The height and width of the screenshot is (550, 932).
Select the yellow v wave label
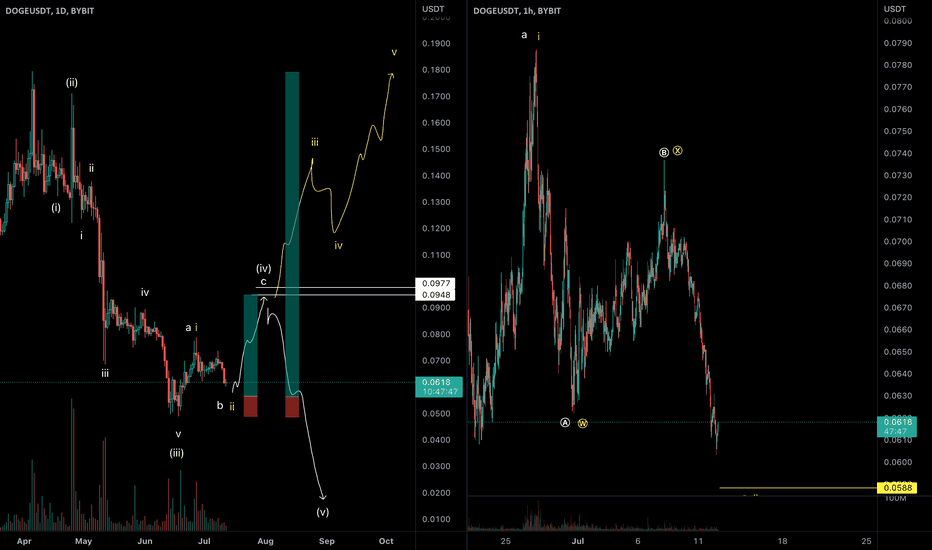point(394,52)
